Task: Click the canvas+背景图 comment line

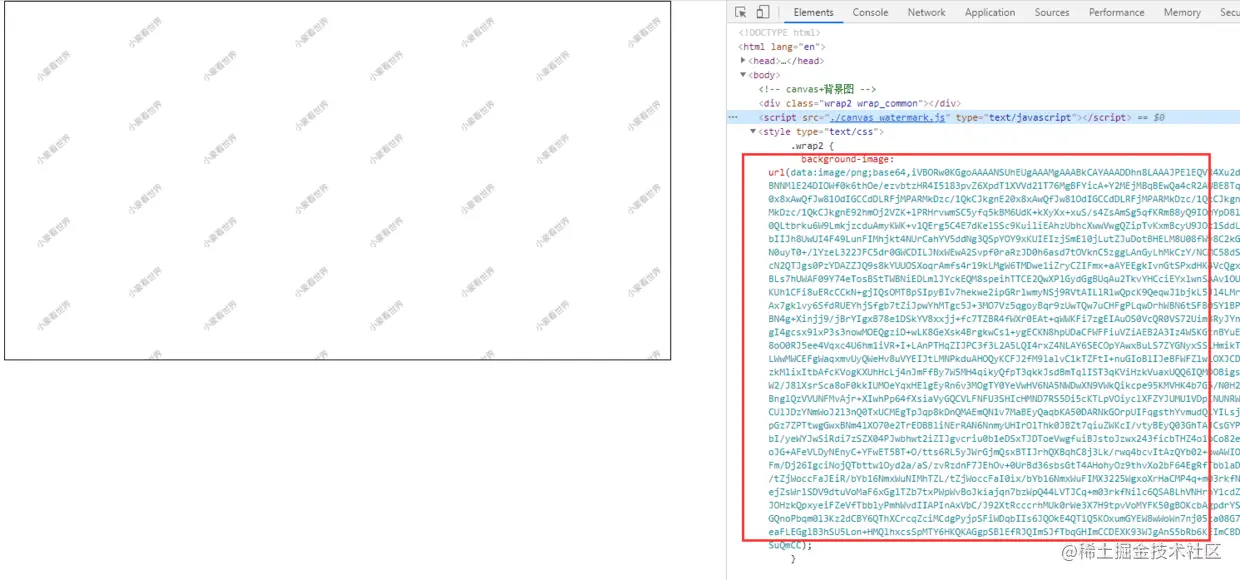Action: [x=818, y=89]
